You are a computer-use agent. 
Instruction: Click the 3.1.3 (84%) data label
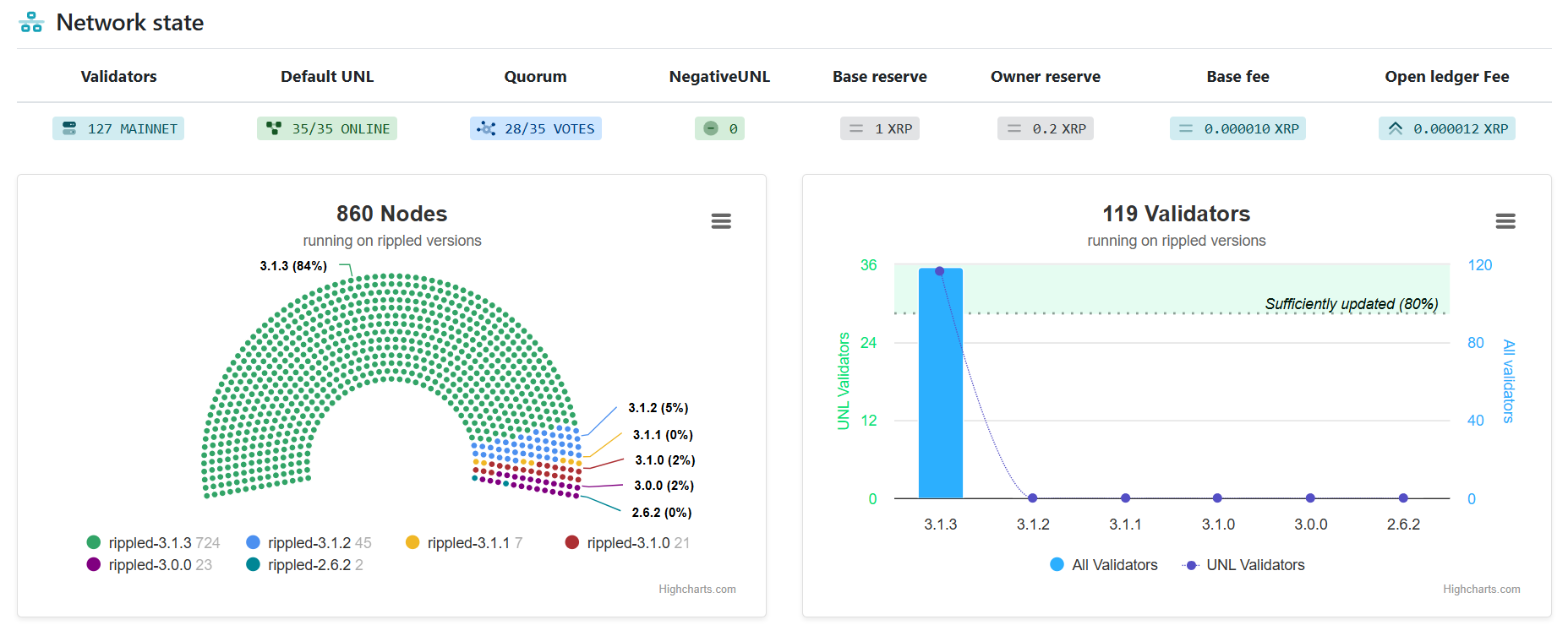[x=293, y=266]
